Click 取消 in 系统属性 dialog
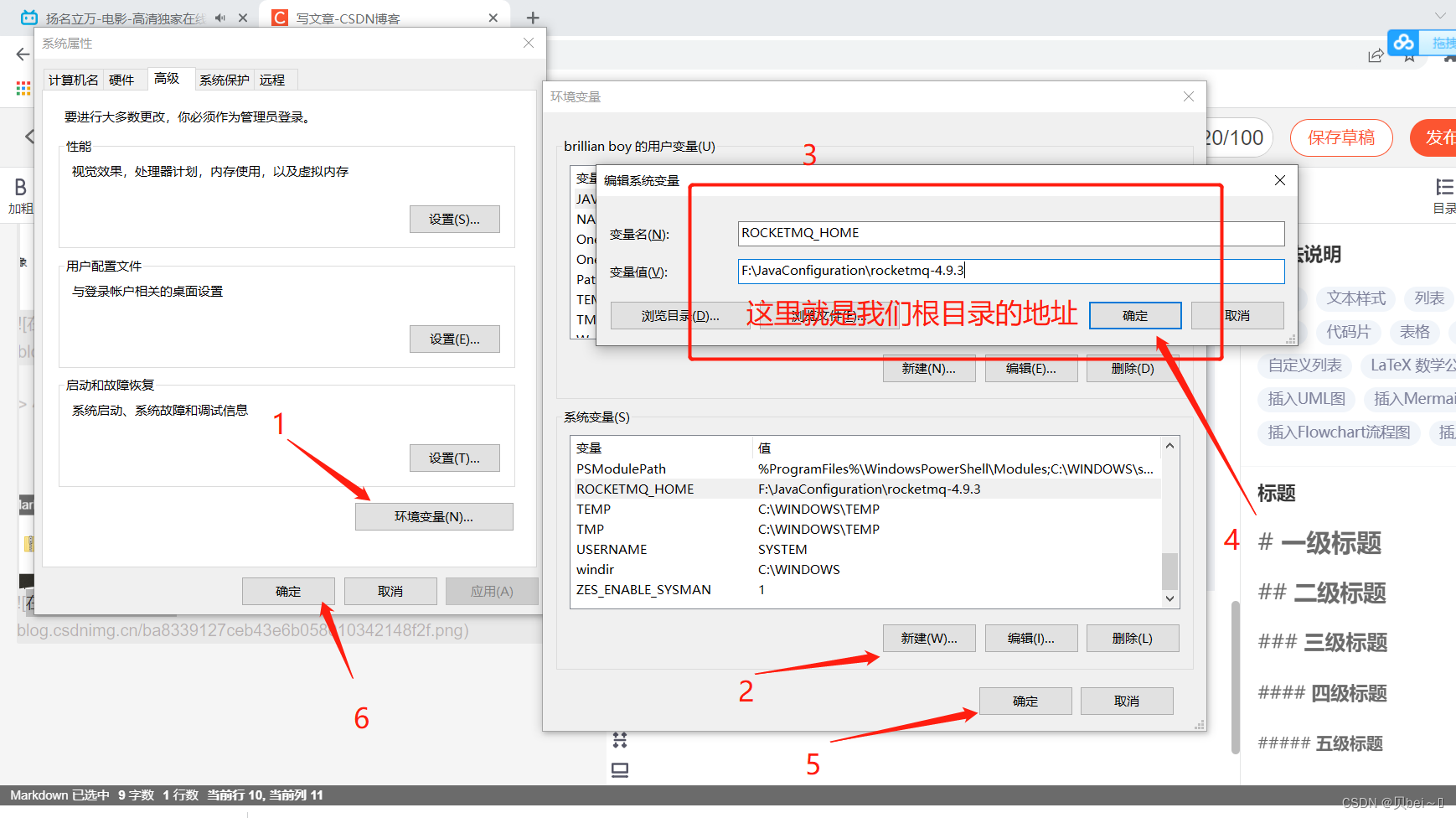This screenshot has width=1456, height=818. click(x=390, y=591)
